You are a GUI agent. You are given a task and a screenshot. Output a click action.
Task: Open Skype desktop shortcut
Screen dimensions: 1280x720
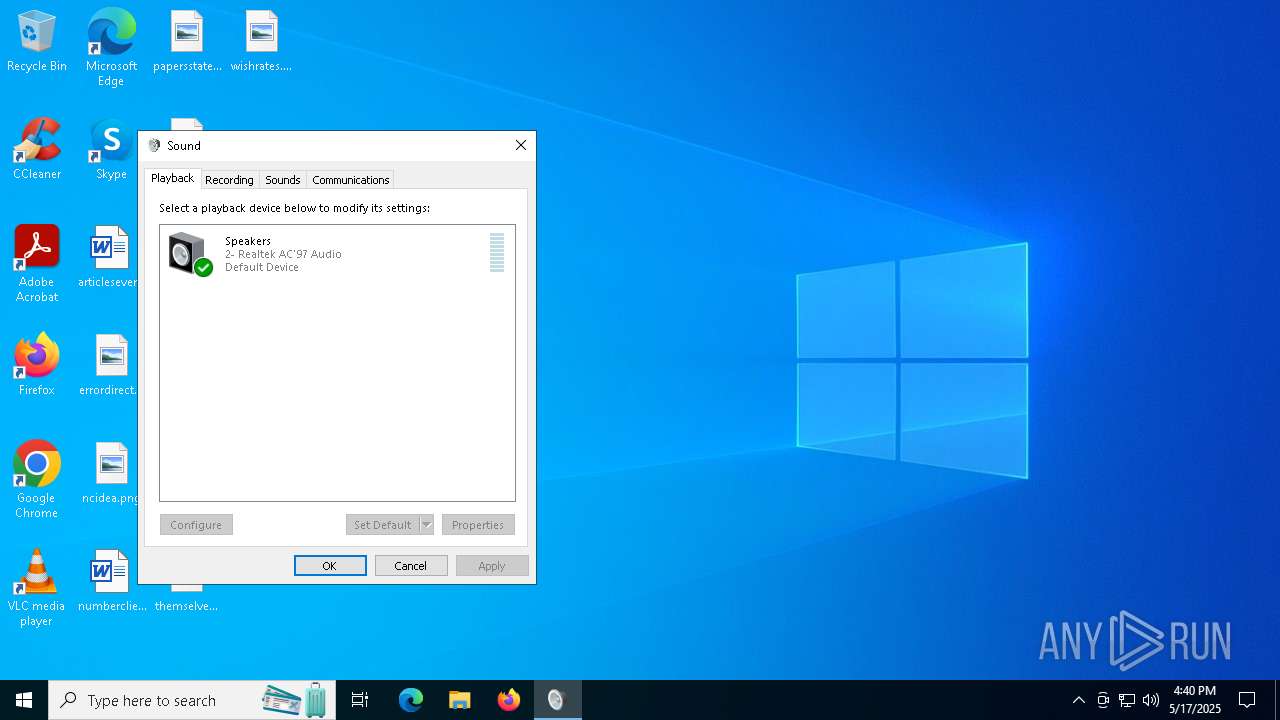(x=111, y=149)
